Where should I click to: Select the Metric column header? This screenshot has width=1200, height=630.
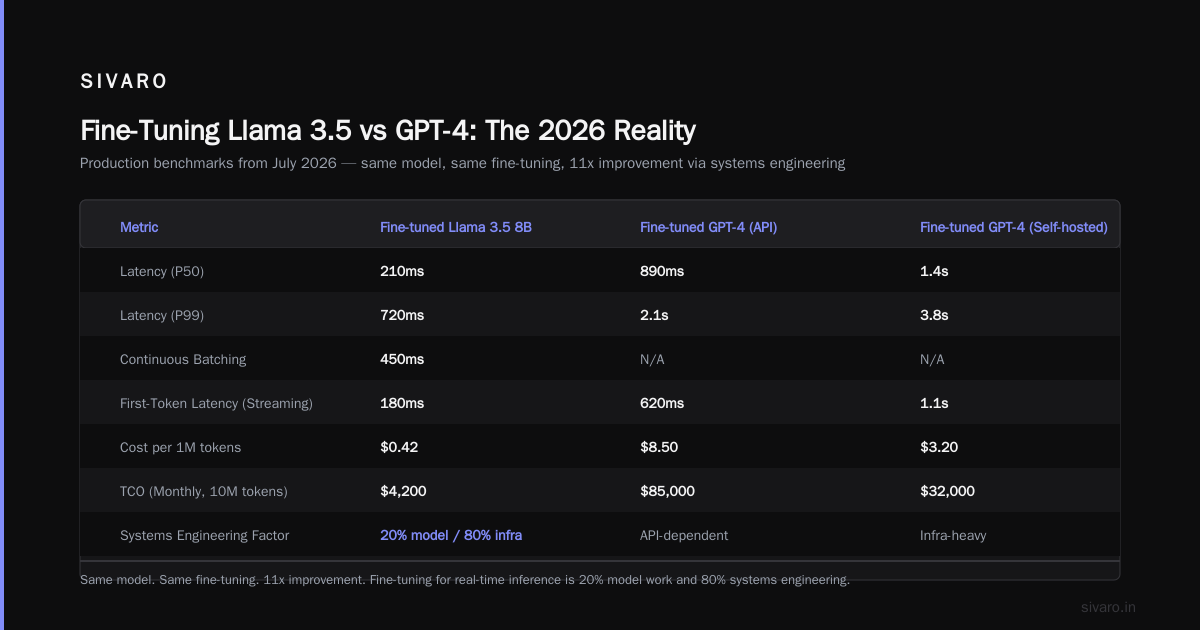point(139,227)
